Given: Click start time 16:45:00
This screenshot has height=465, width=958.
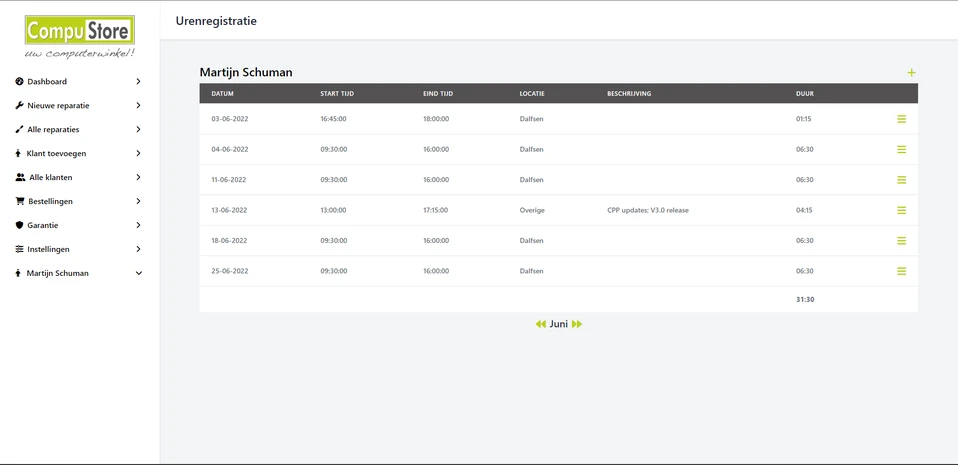Looking at the screenshot, I should click(x=334, y=119).
